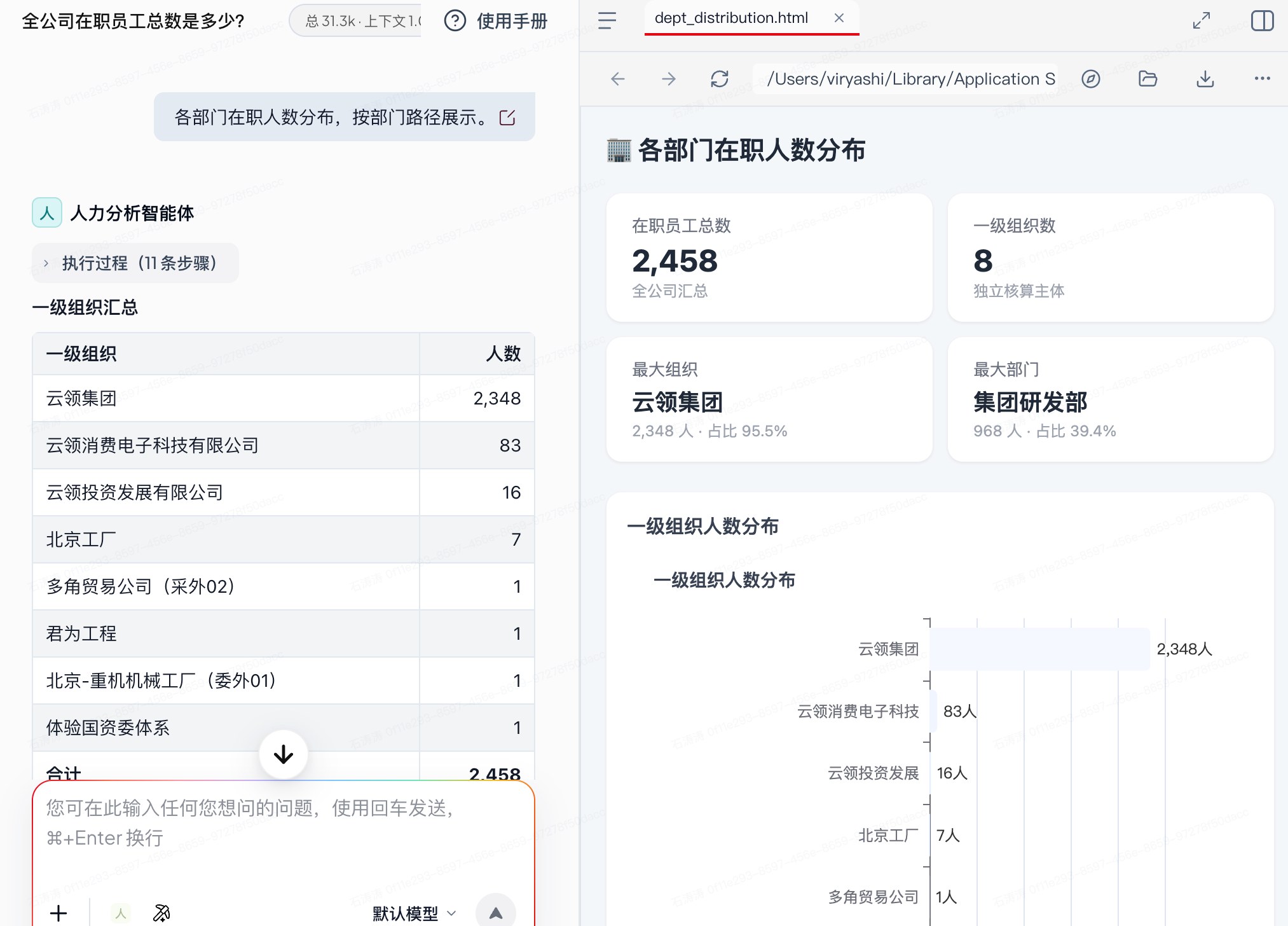Select the agent icon in input toolbar
The image size is (1288, 926).
(121, 913)
